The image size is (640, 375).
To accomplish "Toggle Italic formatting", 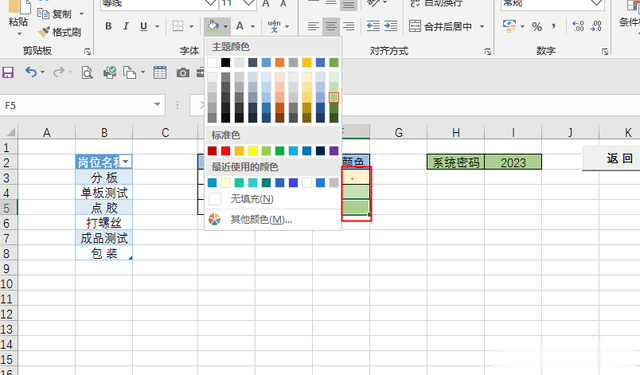I will [x=126, y=26].
